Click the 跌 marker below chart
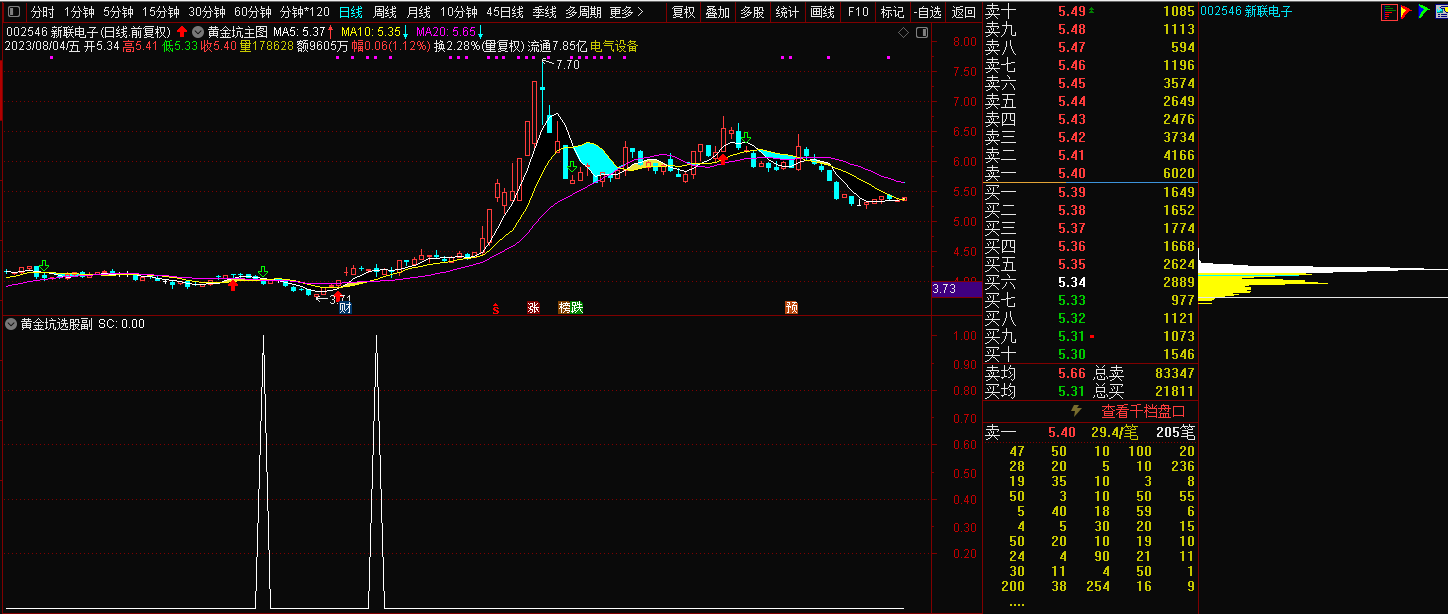The height and width of the screenshot is (614, 1448). pyautogui.click(x=577, y=308)
